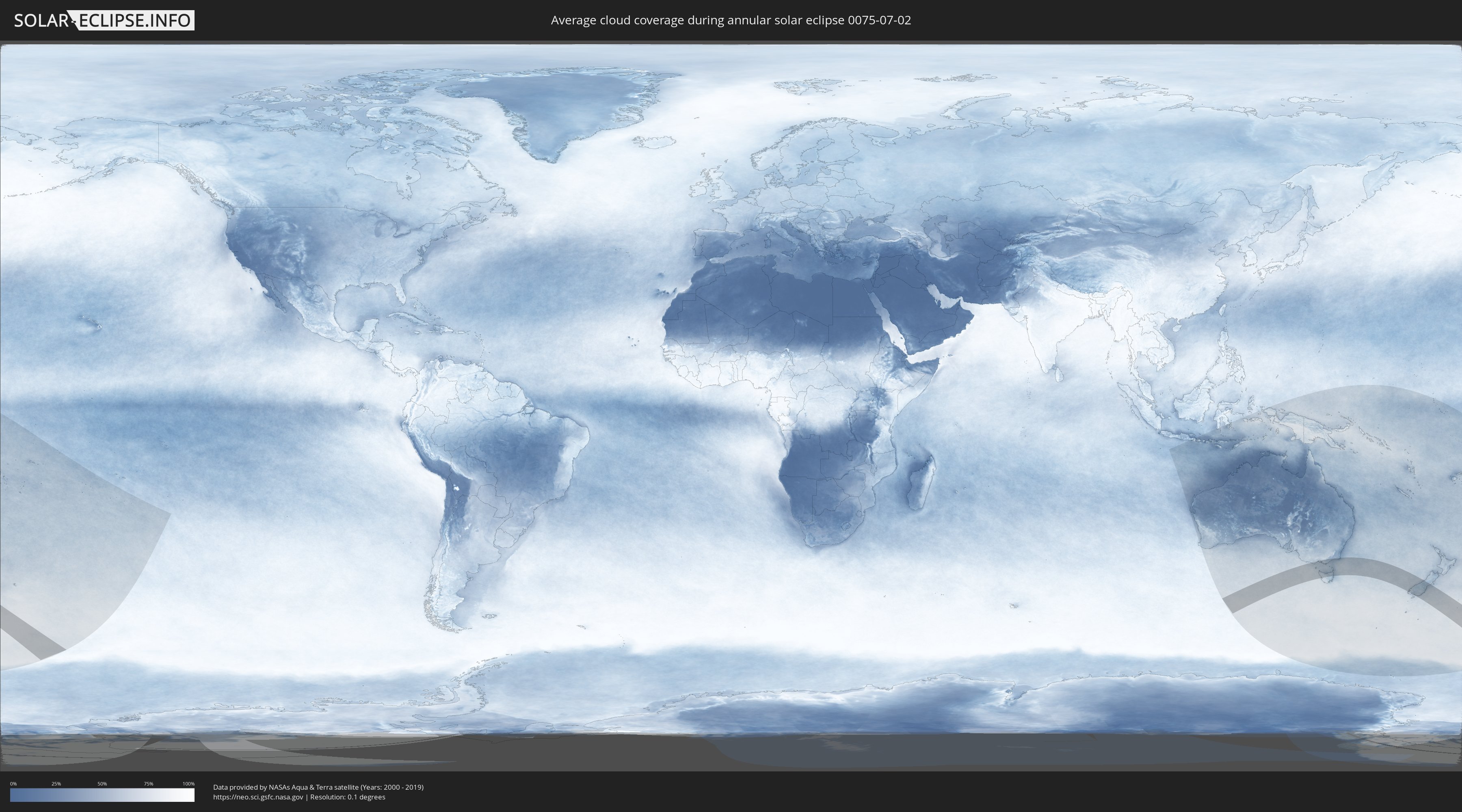Click the cloud coverage color gradient legend
1462x812 pixels.
[x=102, y=795]
